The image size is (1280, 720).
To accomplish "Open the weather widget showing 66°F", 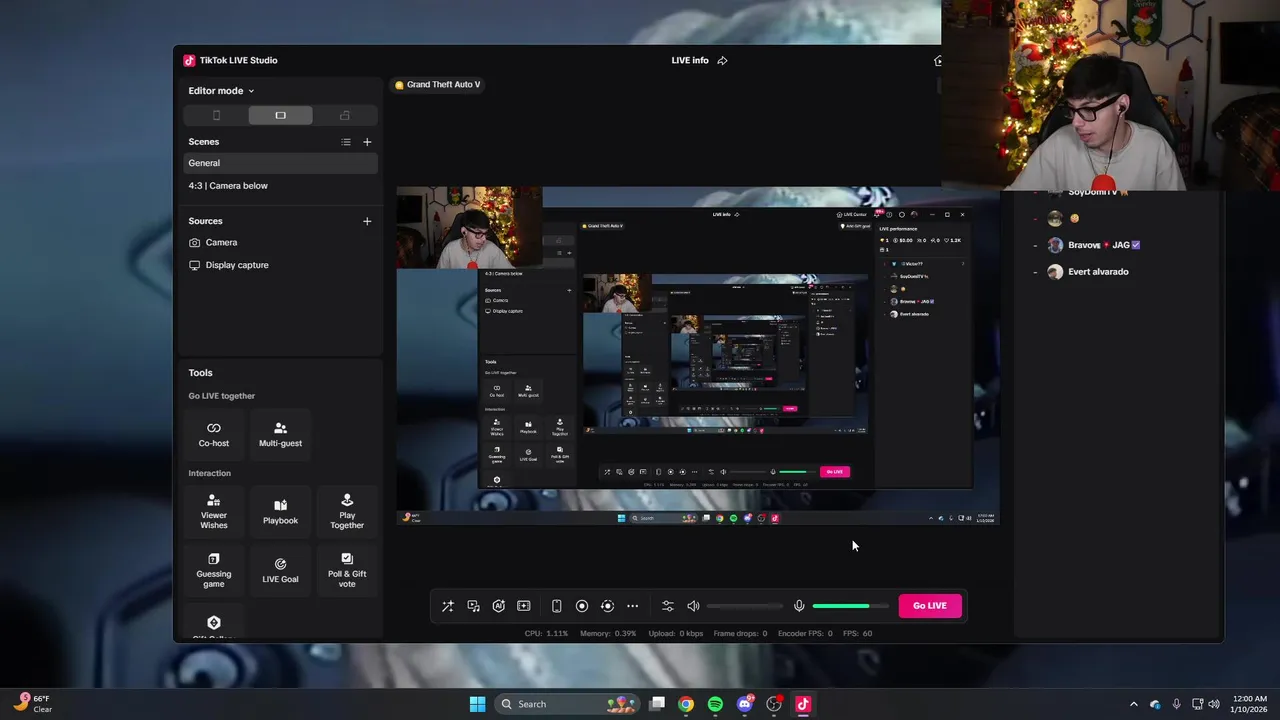I will (33, 704).
